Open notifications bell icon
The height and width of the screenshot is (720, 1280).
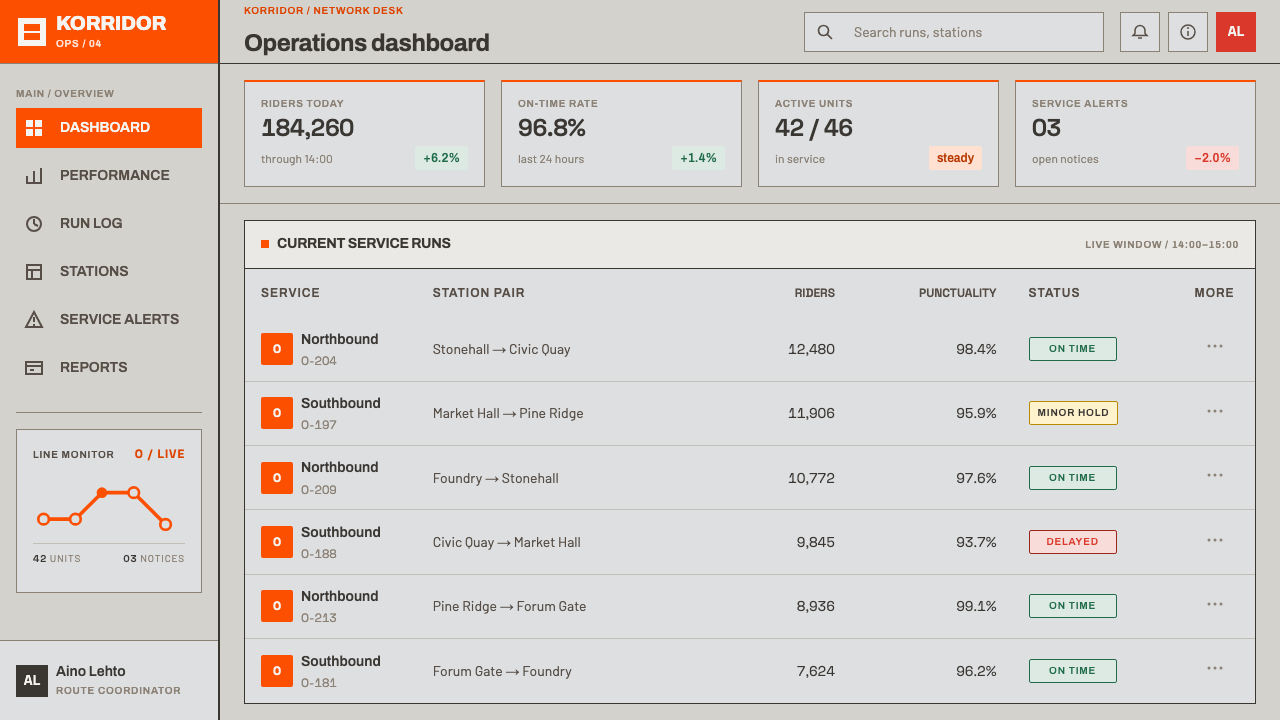click(1140, 32)
